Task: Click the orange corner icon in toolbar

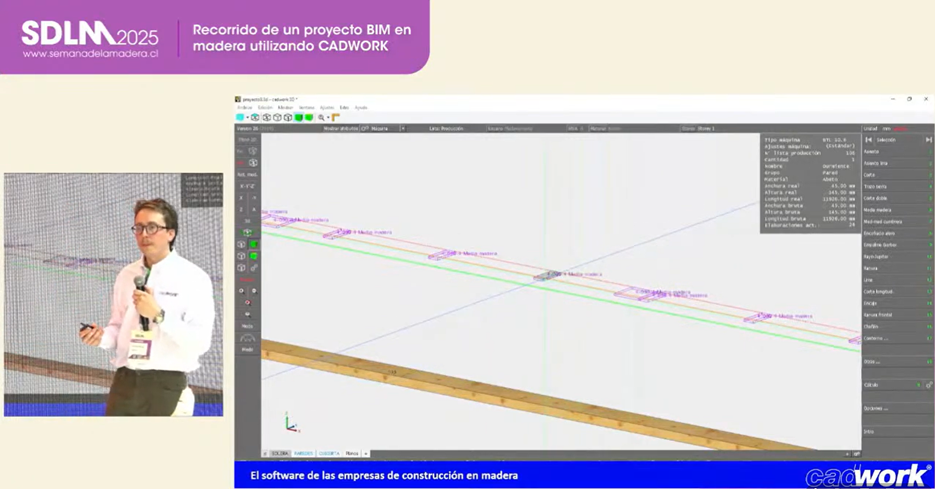Action: tap(335, 117)
